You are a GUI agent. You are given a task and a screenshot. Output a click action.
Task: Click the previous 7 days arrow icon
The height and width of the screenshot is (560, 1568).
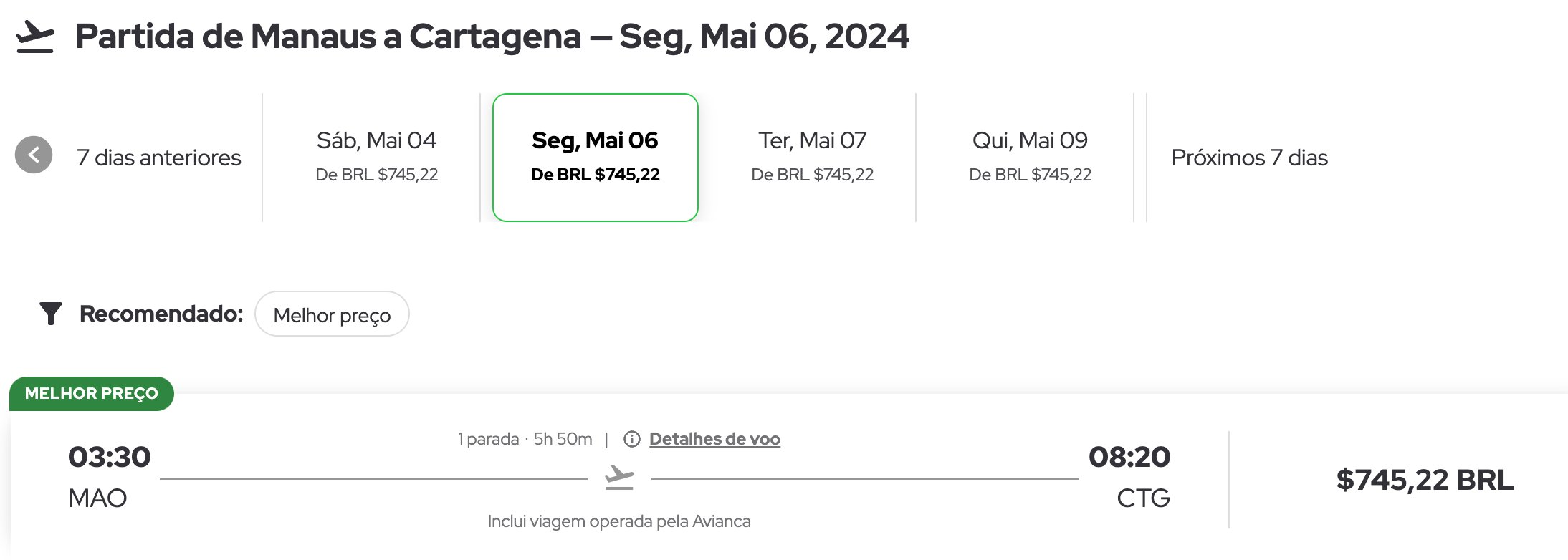(34, 155)
